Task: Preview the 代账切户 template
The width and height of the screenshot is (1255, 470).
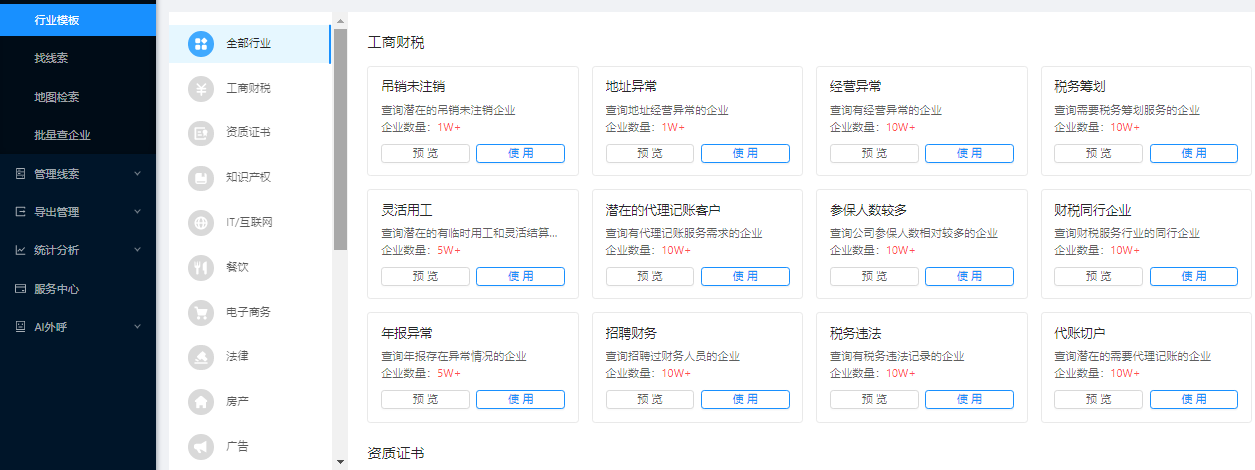Action: (x=1099, y=399)
